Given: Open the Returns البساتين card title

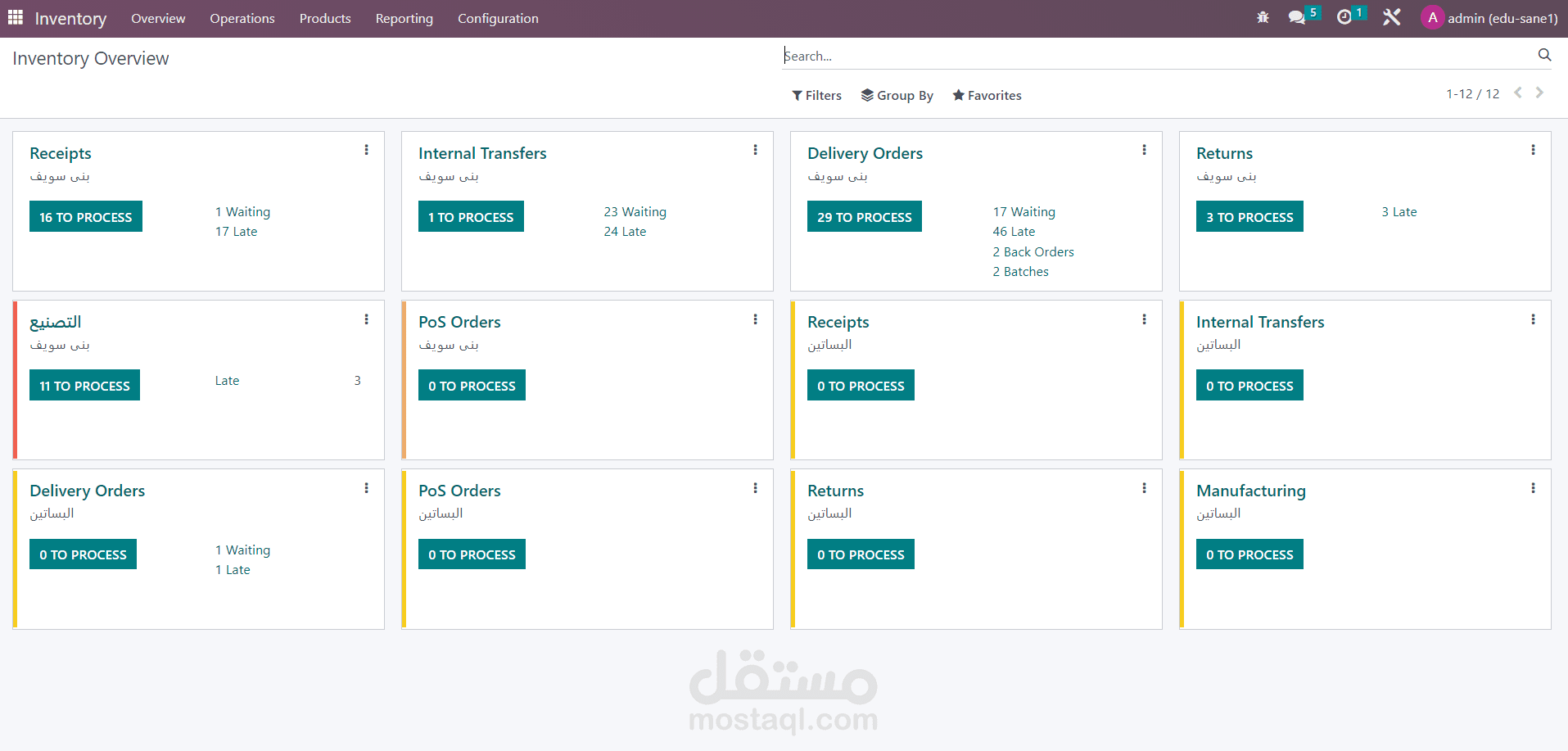Looking at the screenshot, I should click(835, 491).
